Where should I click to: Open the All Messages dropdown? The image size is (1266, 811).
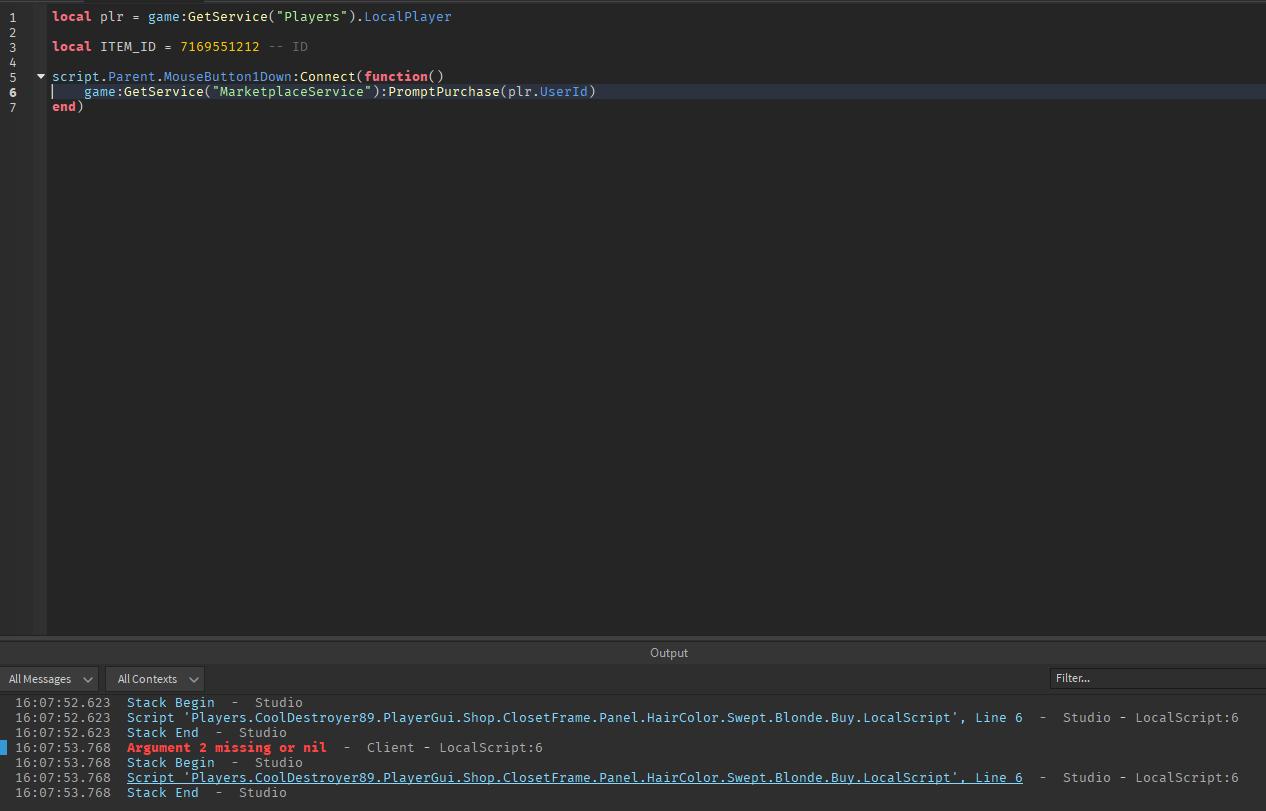coord(48,678)
